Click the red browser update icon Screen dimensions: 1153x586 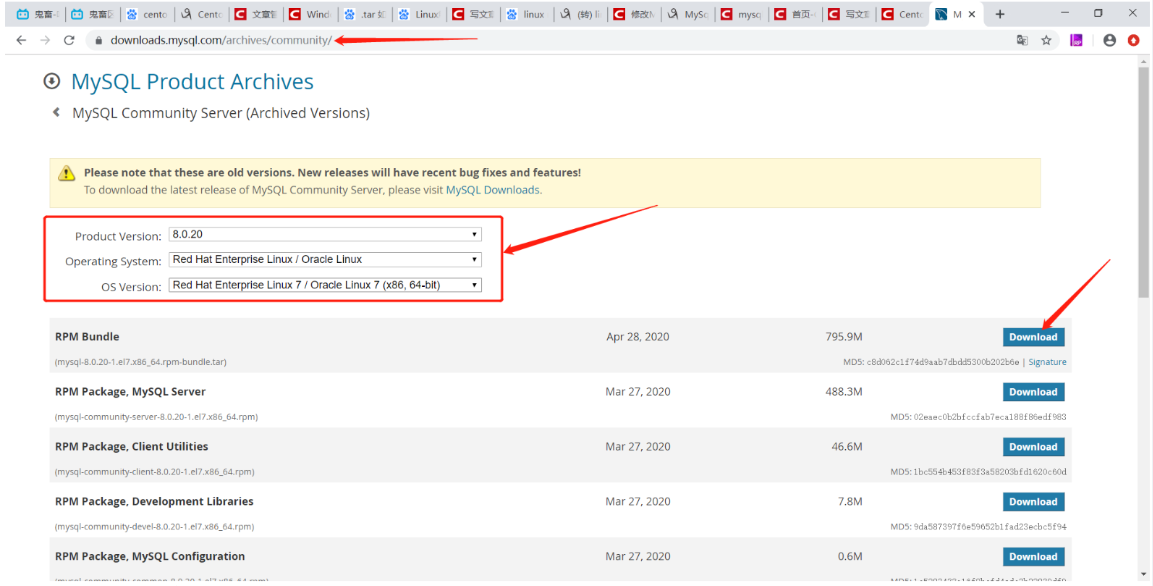(x=1133, y=40)
